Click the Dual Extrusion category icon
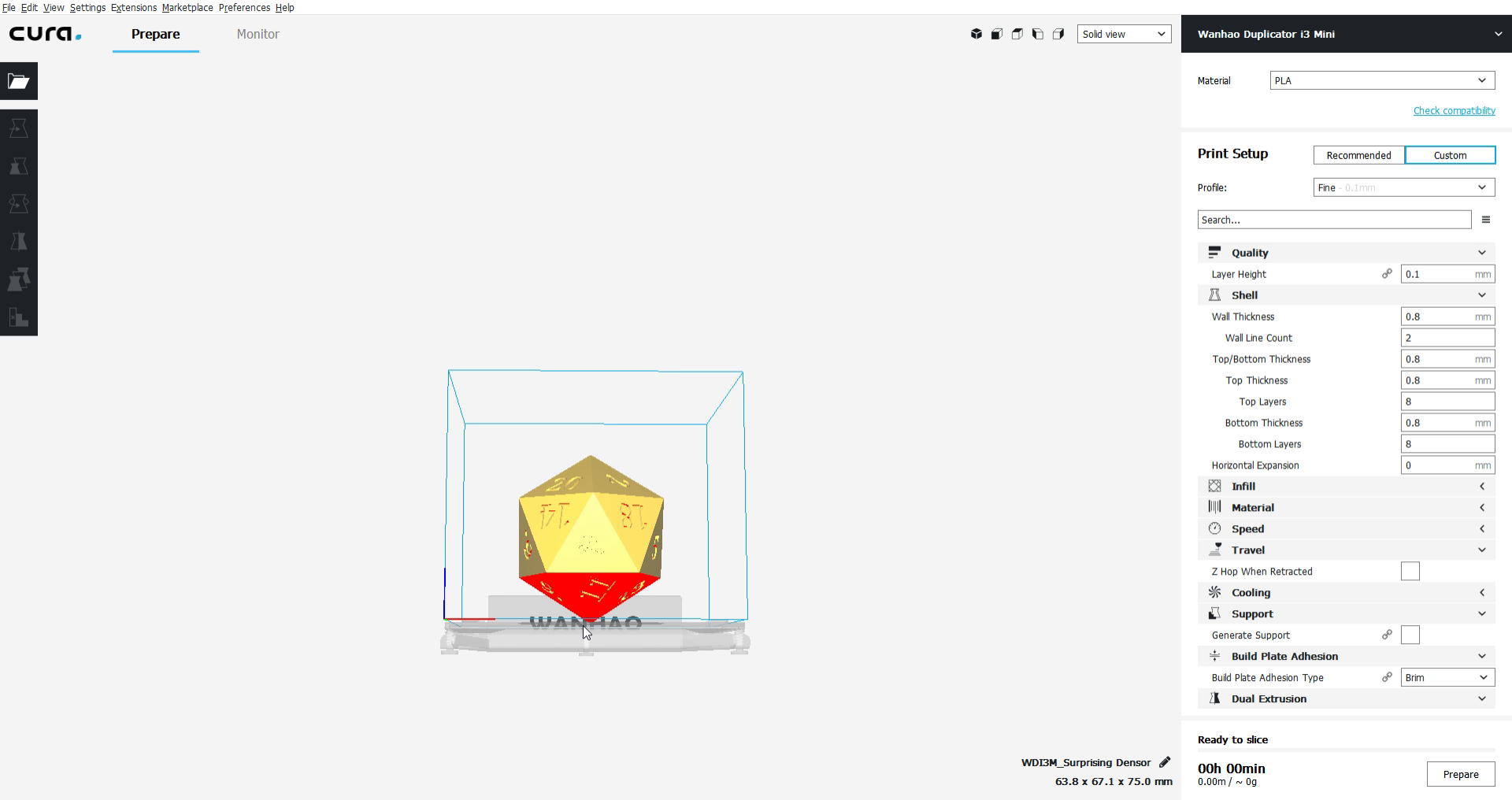 [1214, 699]
